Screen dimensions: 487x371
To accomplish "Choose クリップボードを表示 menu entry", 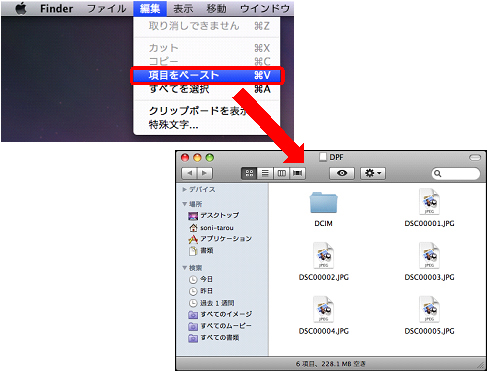I will point(197,111).
